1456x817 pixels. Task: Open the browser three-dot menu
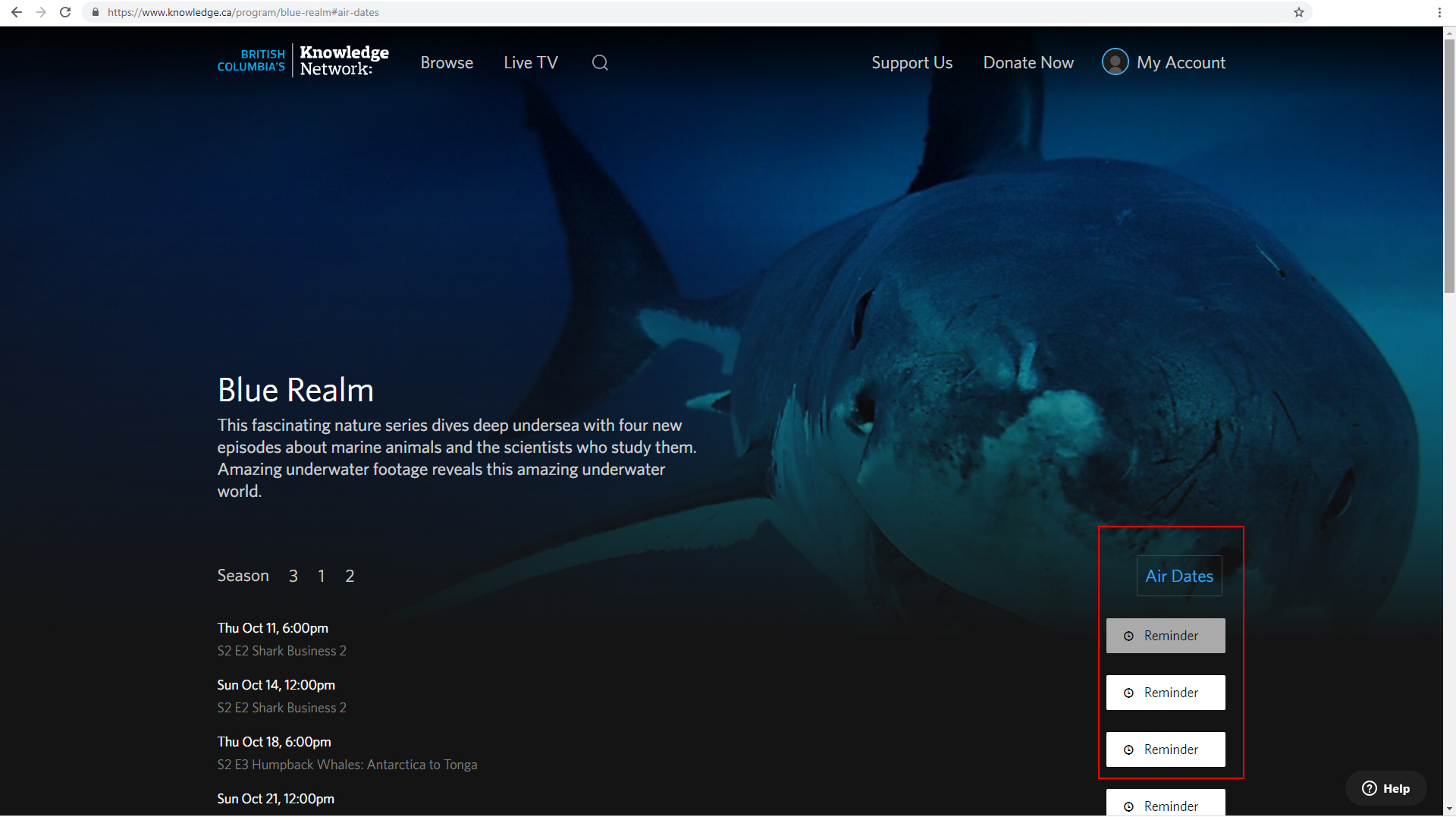tap(1439, 12)
